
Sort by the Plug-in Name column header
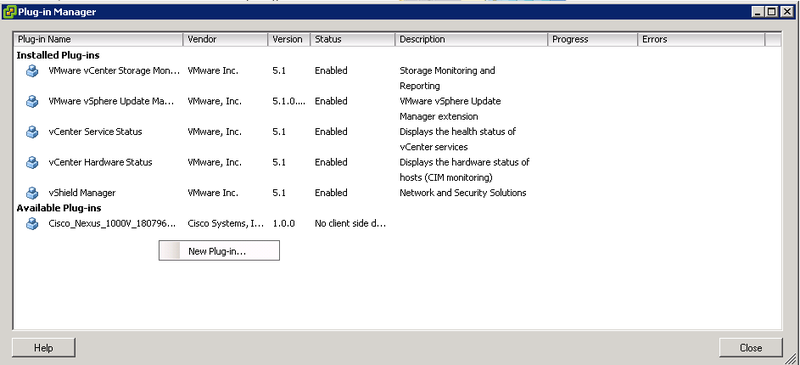click(98, 39)
